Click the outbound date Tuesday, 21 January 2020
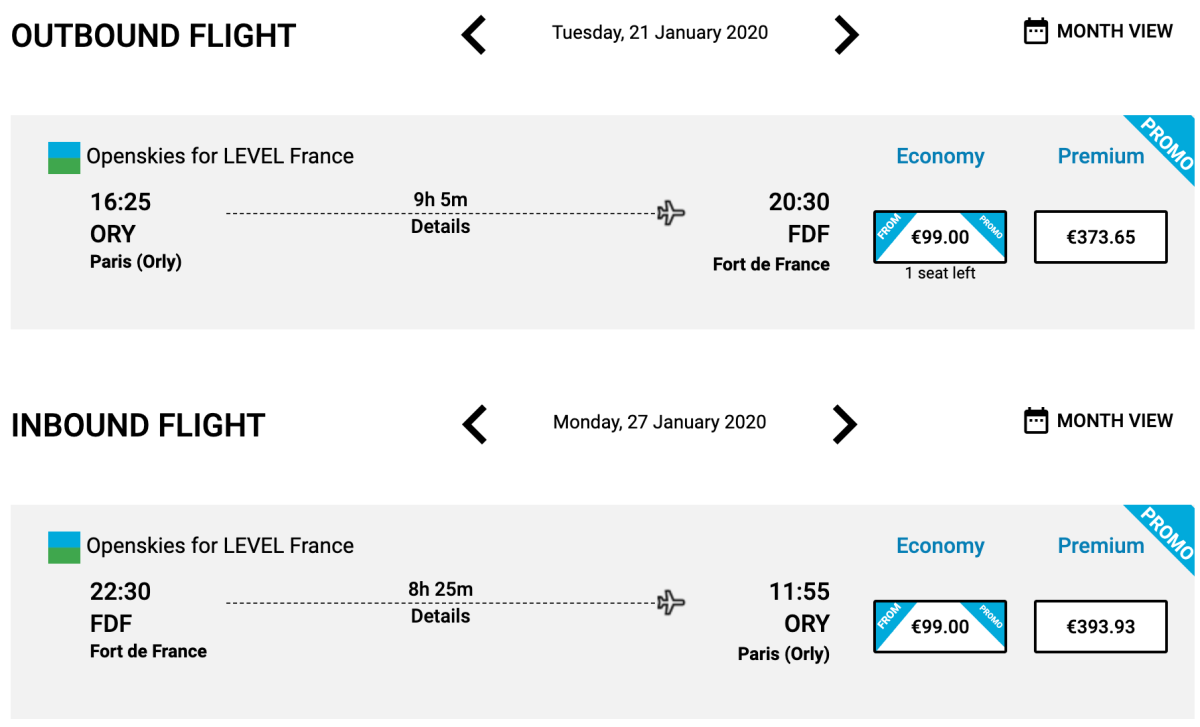The height and width of the screenshot is (727, 1200). (x=660, y=33)
